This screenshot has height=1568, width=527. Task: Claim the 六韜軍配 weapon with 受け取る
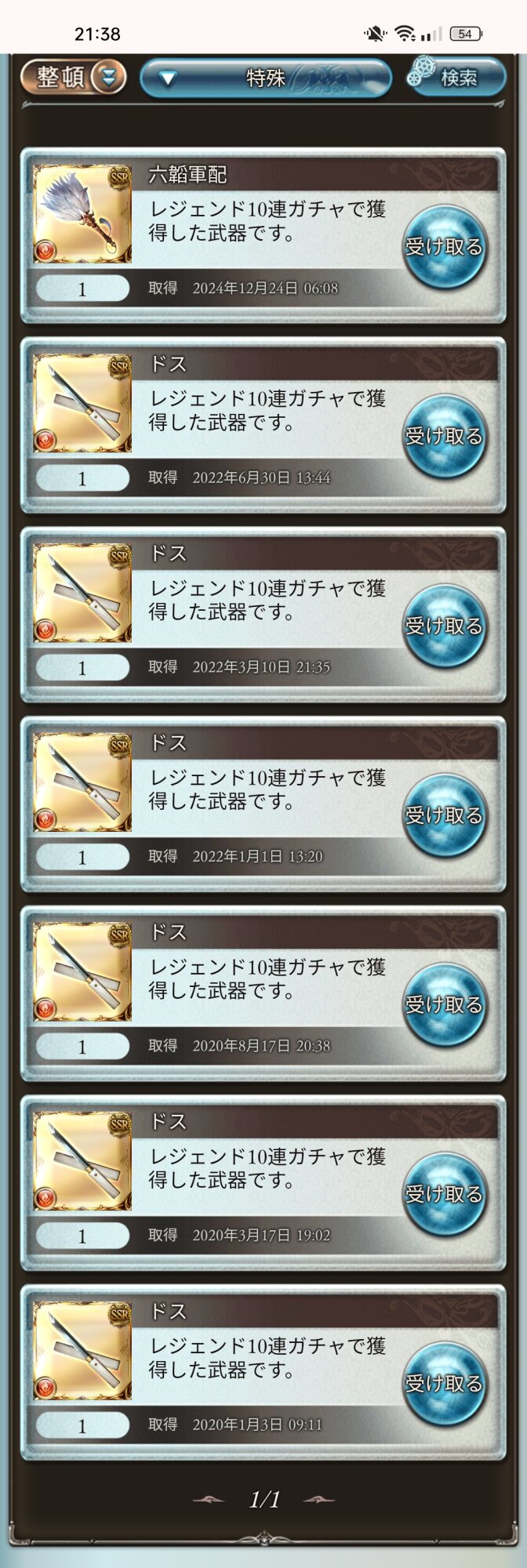click(x=444, y=247)
